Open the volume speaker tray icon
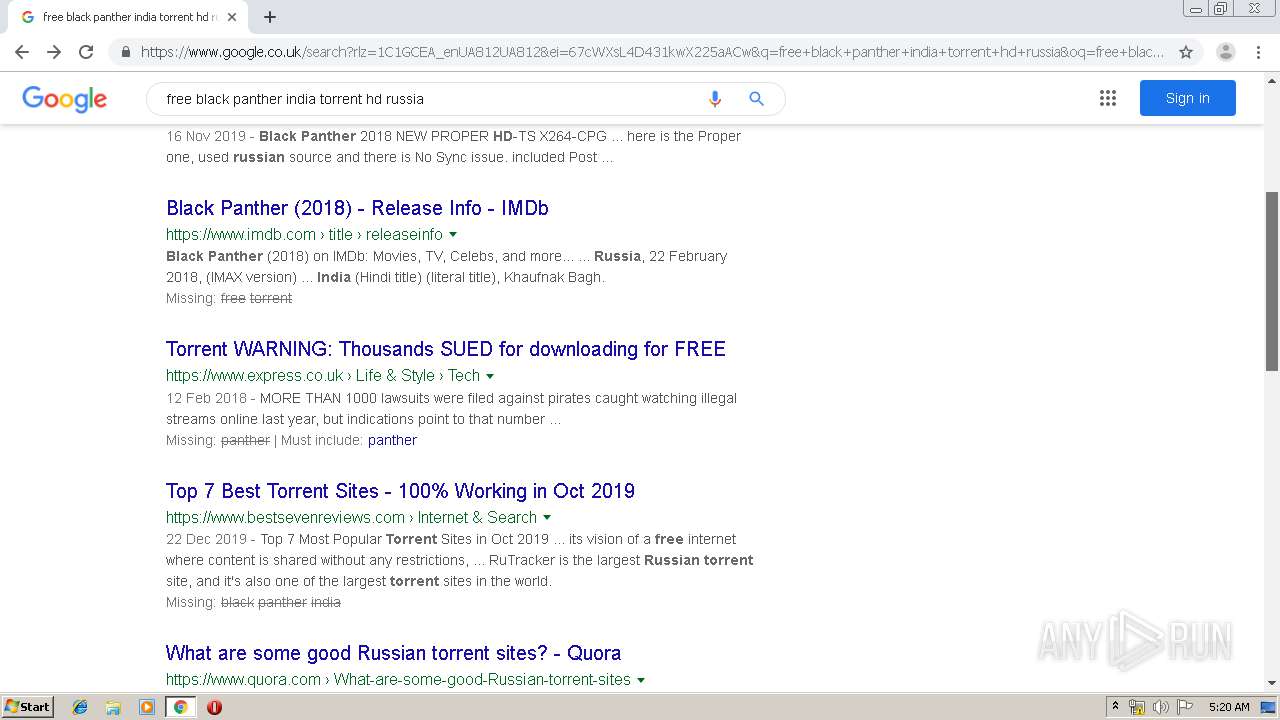This screenshot has height=720, width=1280. tap(1161, 707)
